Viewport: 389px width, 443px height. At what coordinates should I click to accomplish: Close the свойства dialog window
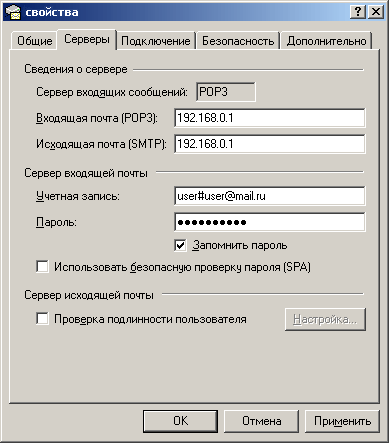tap(376, 12)
